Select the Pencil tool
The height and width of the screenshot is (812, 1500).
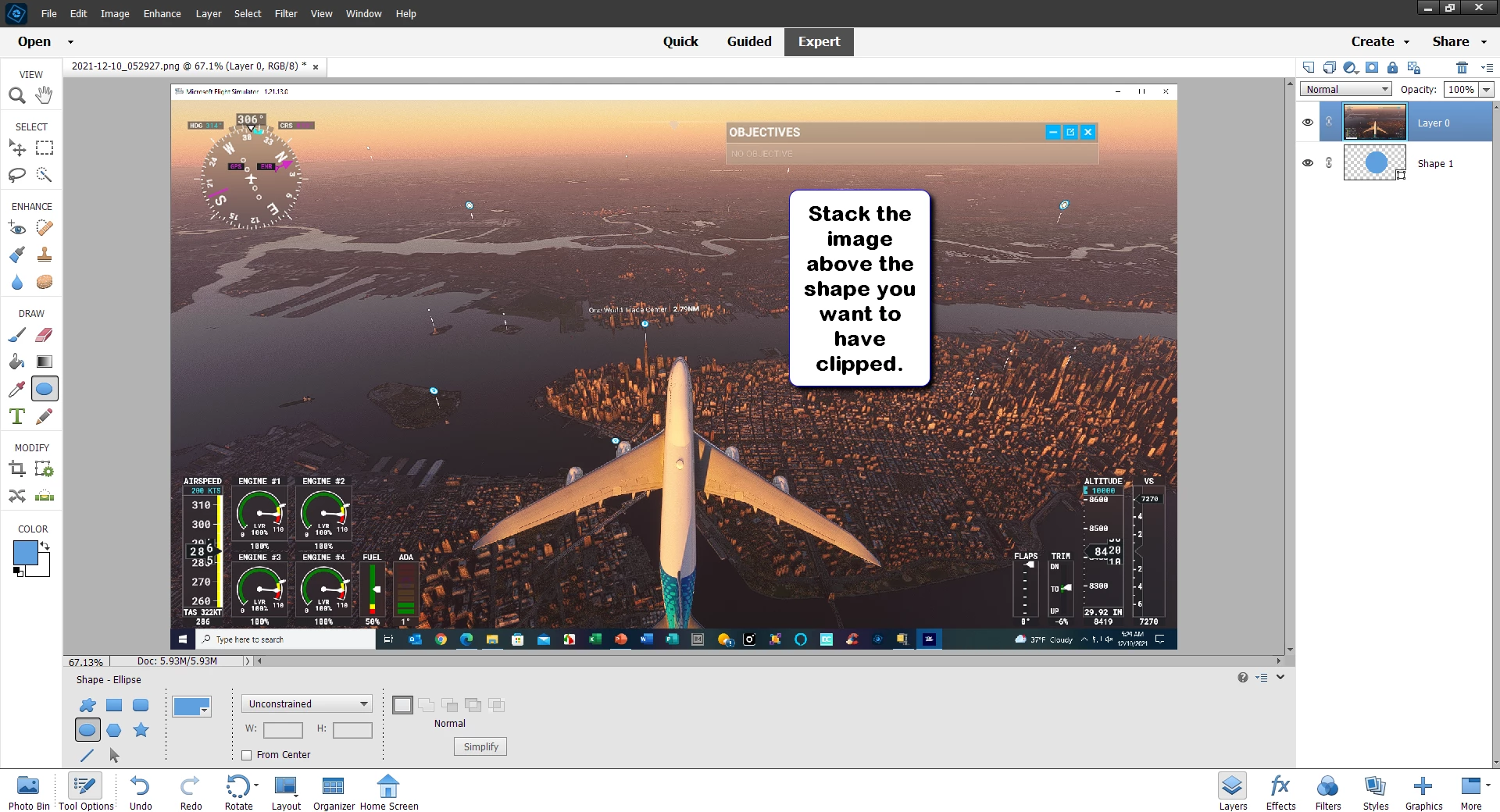45,416
